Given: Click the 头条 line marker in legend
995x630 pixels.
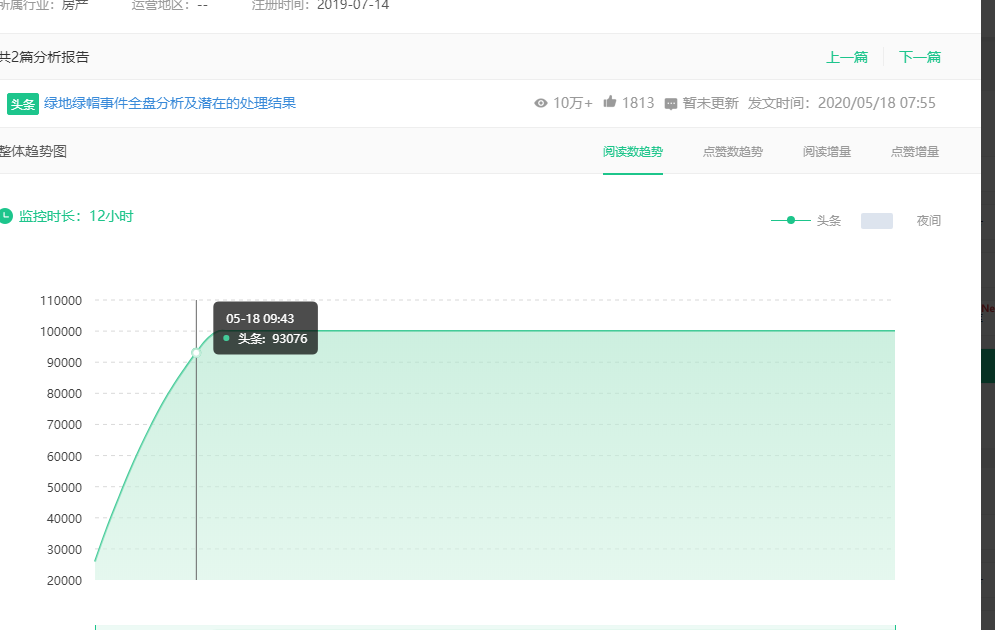Looking at the screenshot, I should [790, 220].
